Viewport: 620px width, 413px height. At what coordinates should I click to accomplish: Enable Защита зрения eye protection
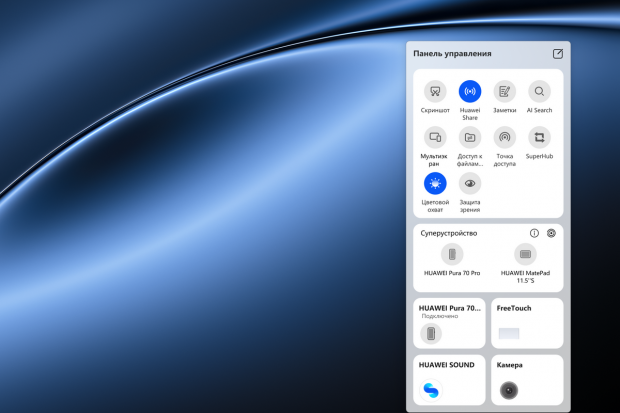(470, 184)
